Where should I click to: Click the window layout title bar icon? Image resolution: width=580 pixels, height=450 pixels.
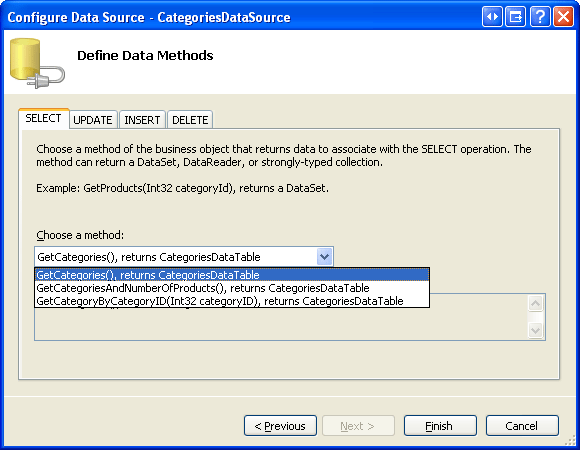click(x=516, y=17)
